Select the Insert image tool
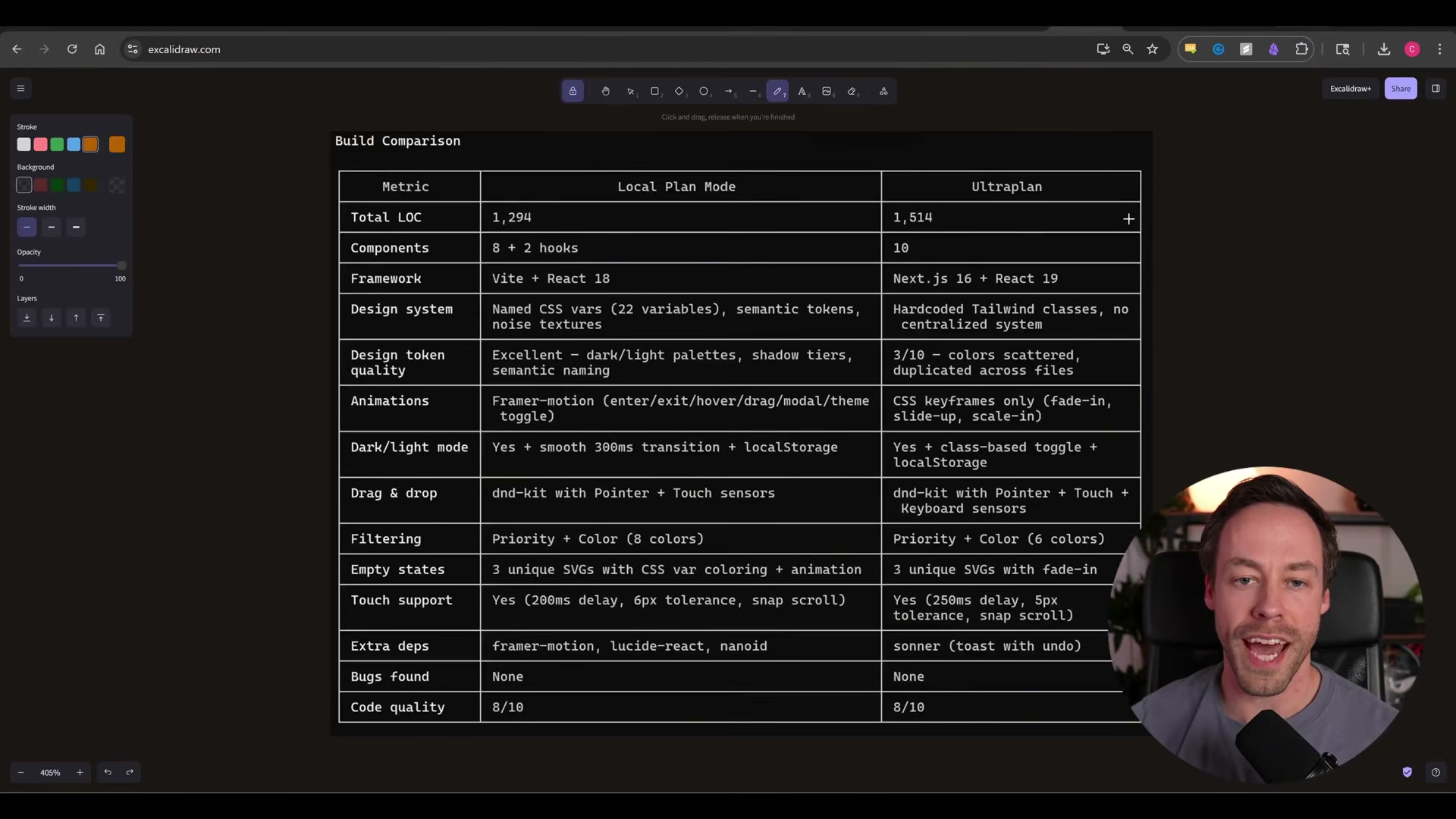The image size is (1456, 819). (827, 91)
